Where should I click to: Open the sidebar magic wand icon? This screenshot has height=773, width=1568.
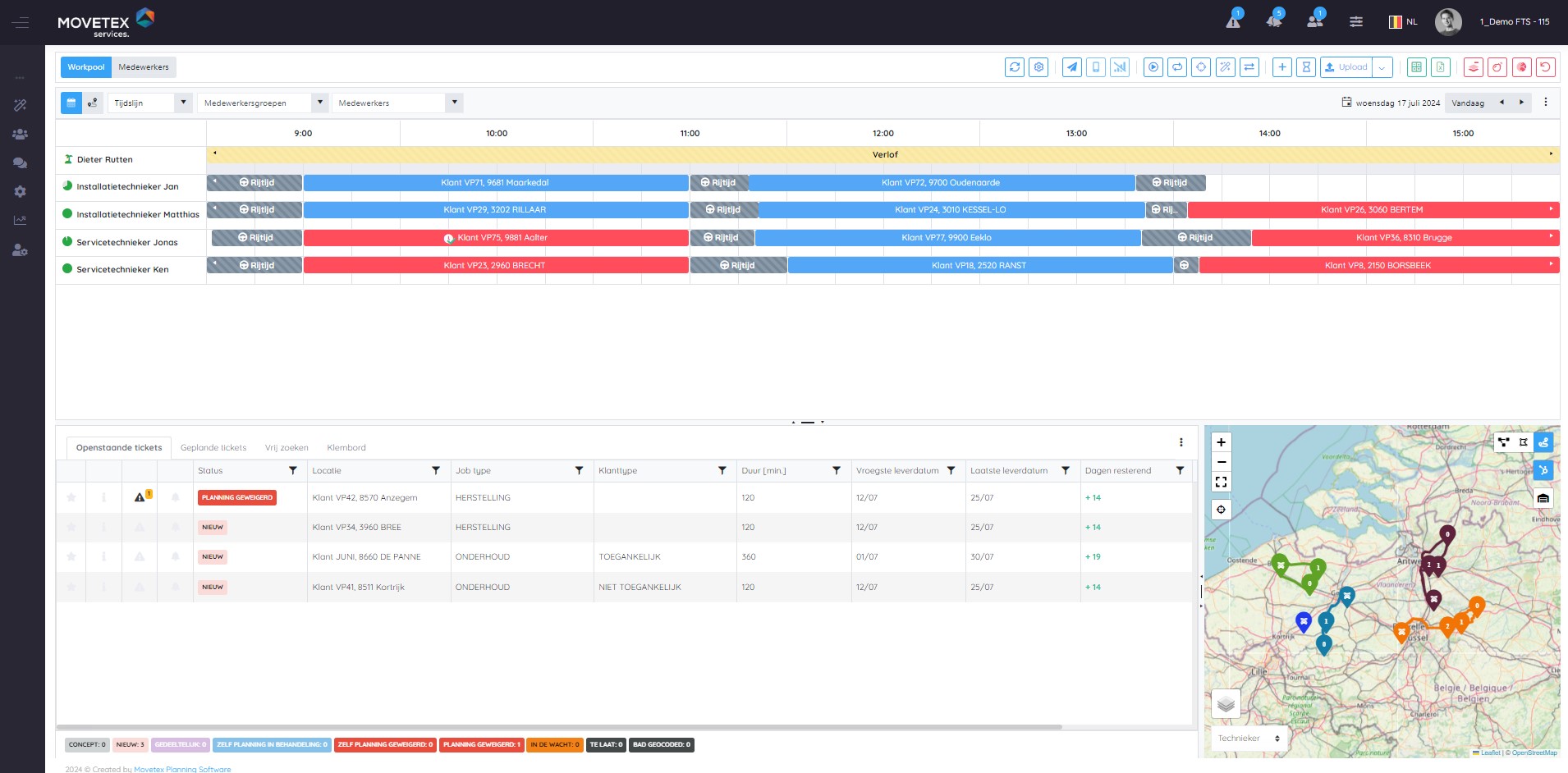coord(21,105)
